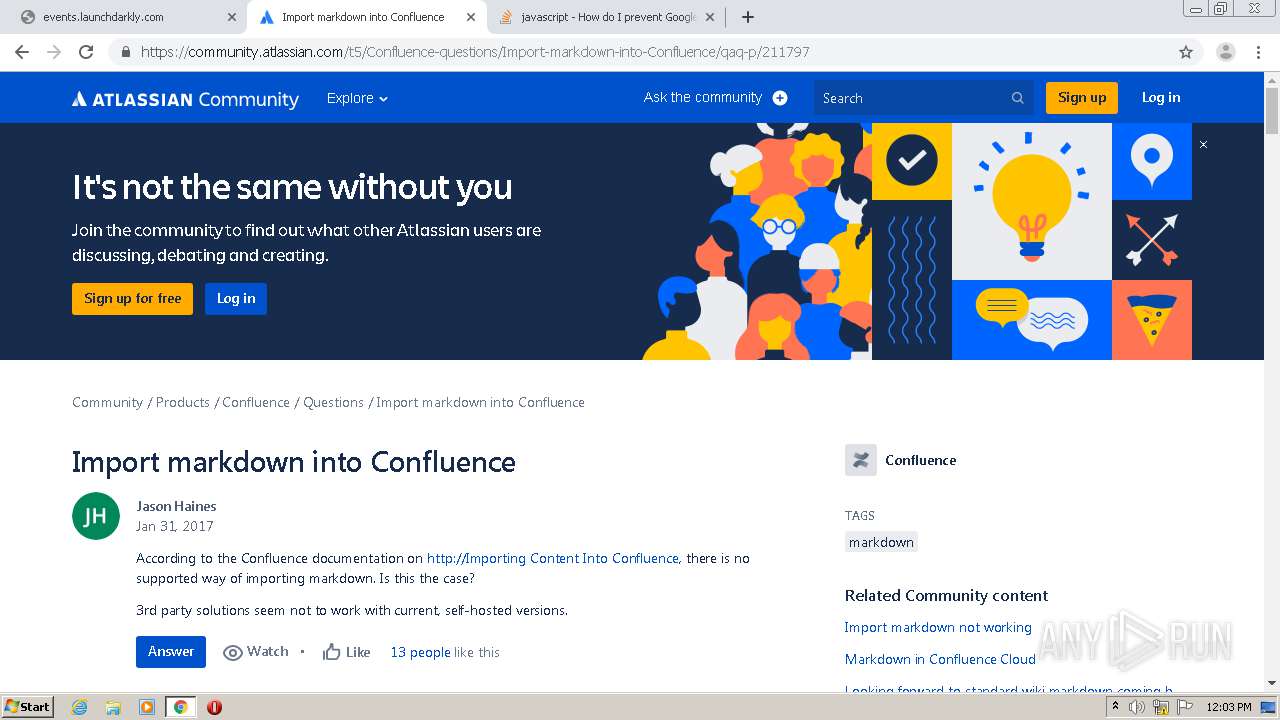Open Products breadcrumb link

(183, 402)
